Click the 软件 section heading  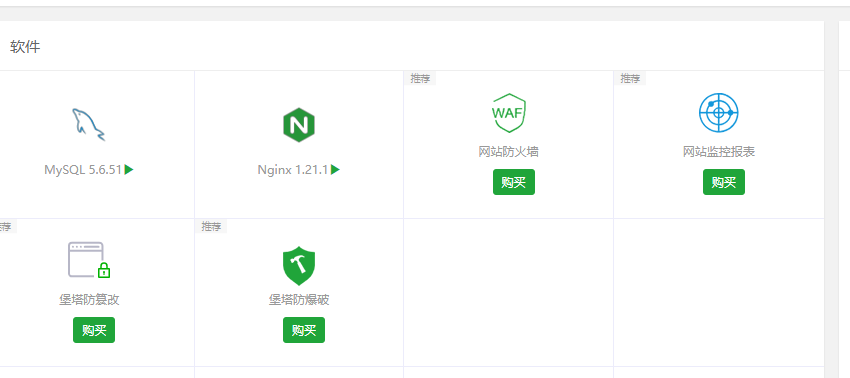point(25,47)
